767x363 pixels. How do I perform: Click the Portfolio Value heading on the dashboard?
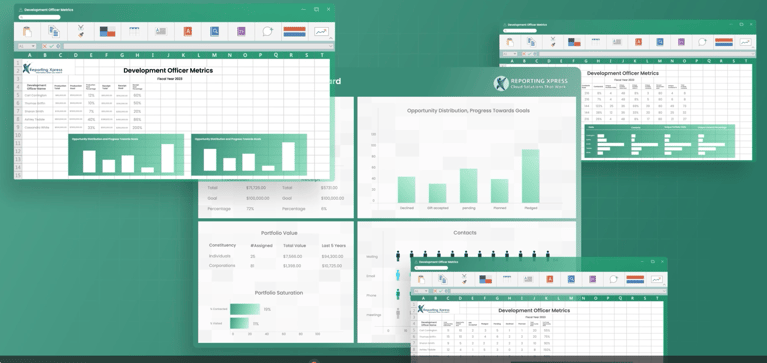pos(279,233)
